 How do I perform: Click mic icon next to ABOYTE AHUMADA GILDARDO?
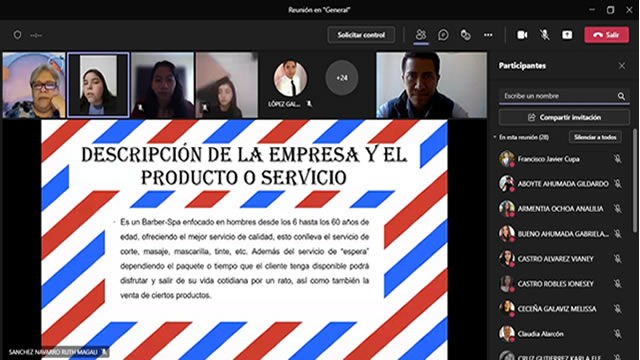[618, 184]
